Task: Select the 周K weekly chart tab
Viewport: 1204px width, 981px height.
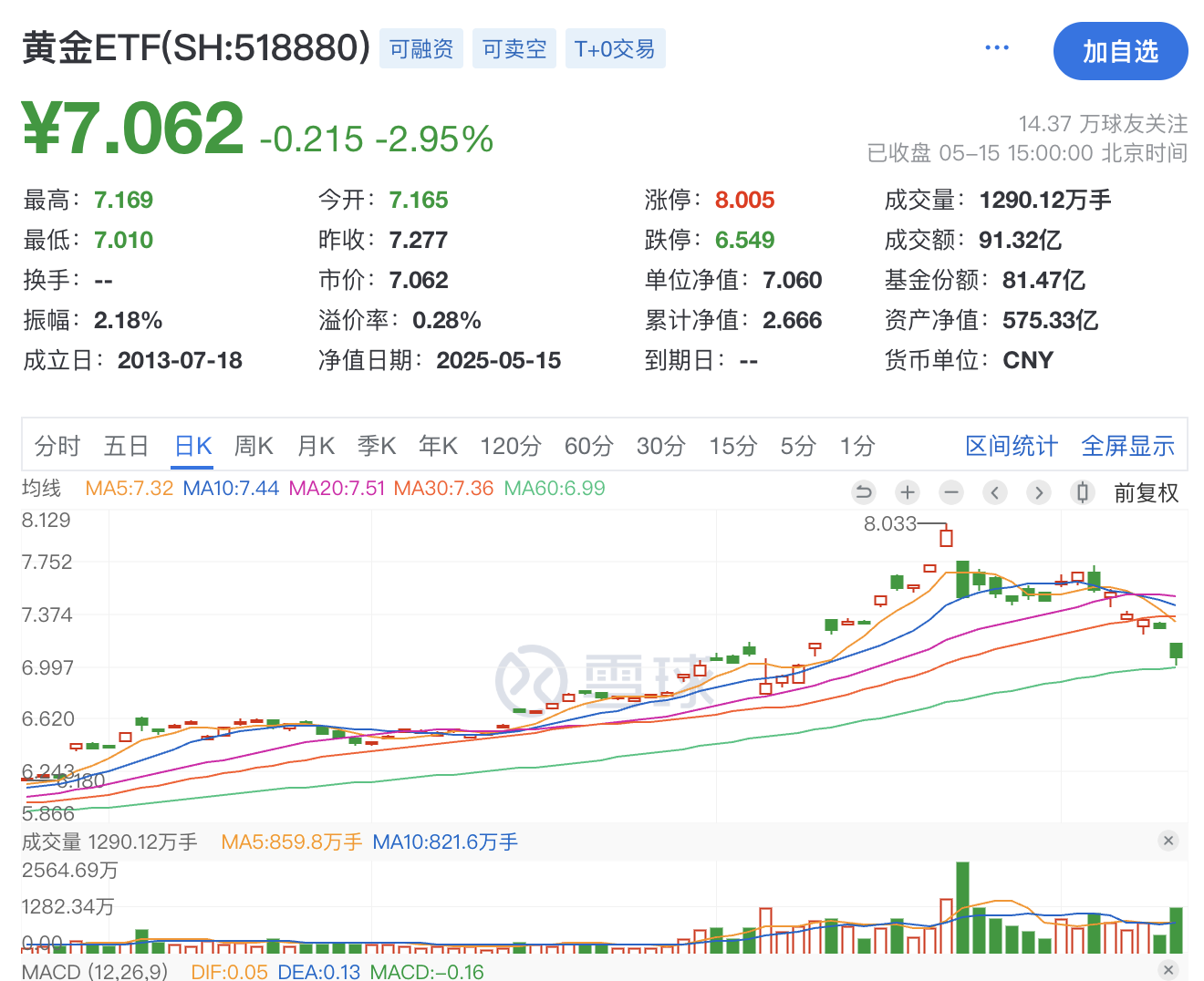Action: (254, 446)
